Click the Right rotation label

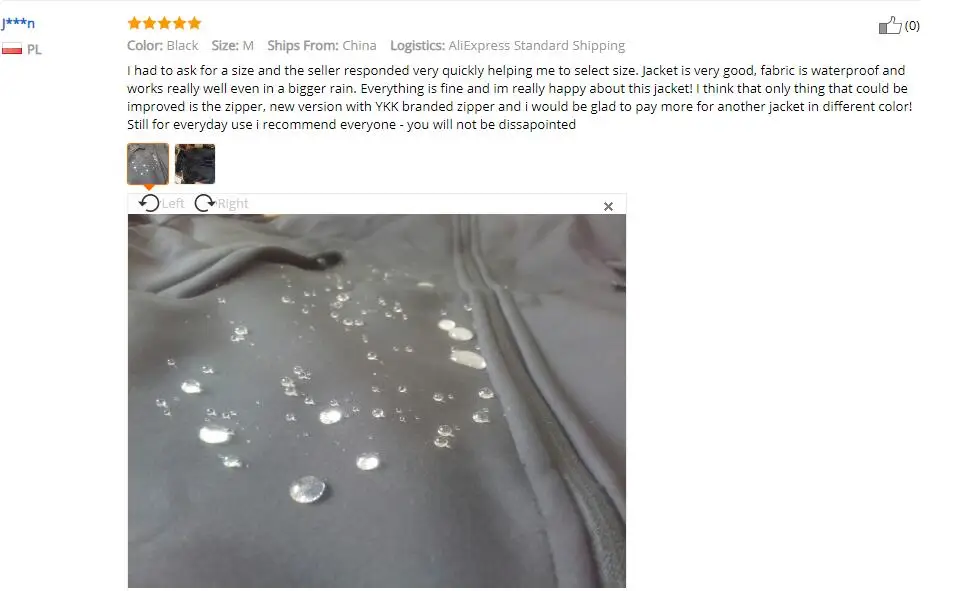(x=232, y=203)
